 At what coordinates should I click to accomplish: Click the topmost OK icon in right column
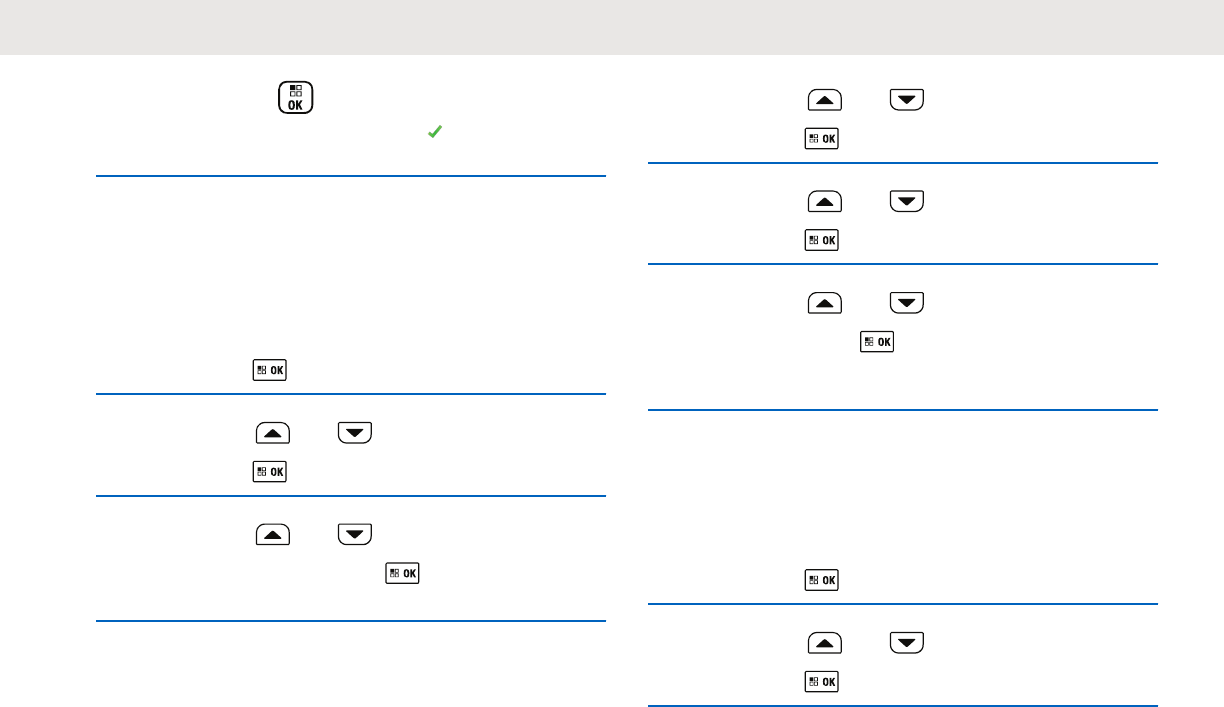coord(822,139)
